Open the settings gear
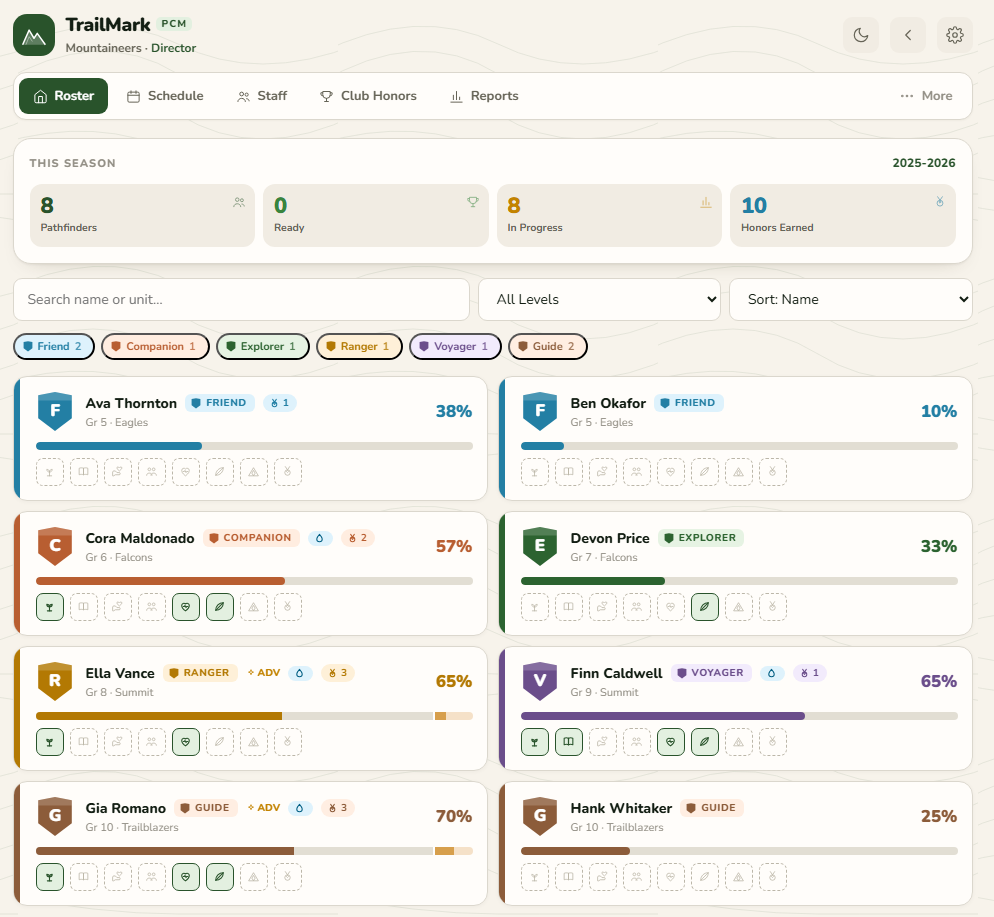Image resolution: width=994 pixels, height=917 pixels. pyautogui.click(x=955, y=35)
